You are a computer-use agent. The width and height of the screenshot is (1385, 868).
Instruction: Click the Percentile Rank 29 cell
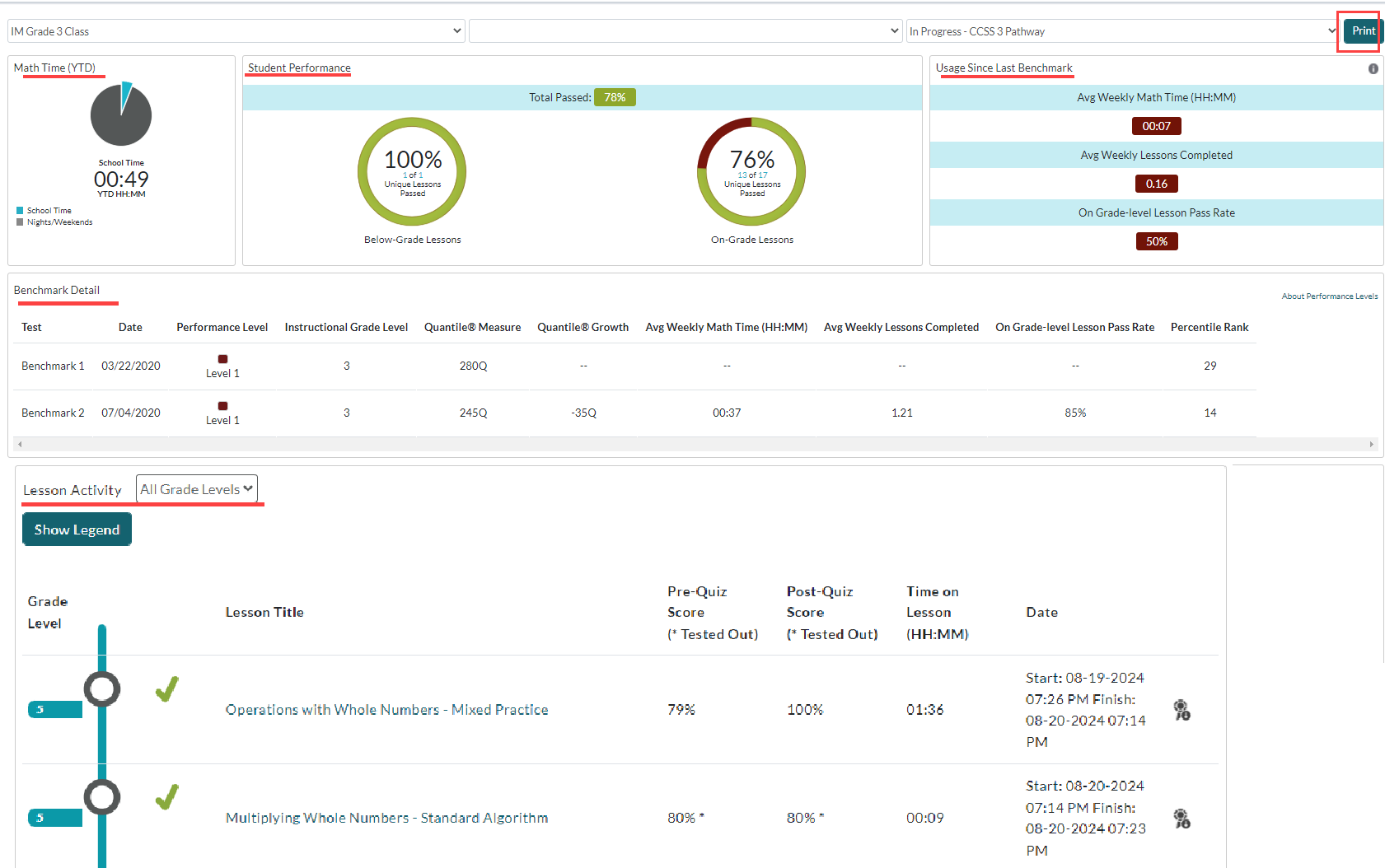[1210, 366]
